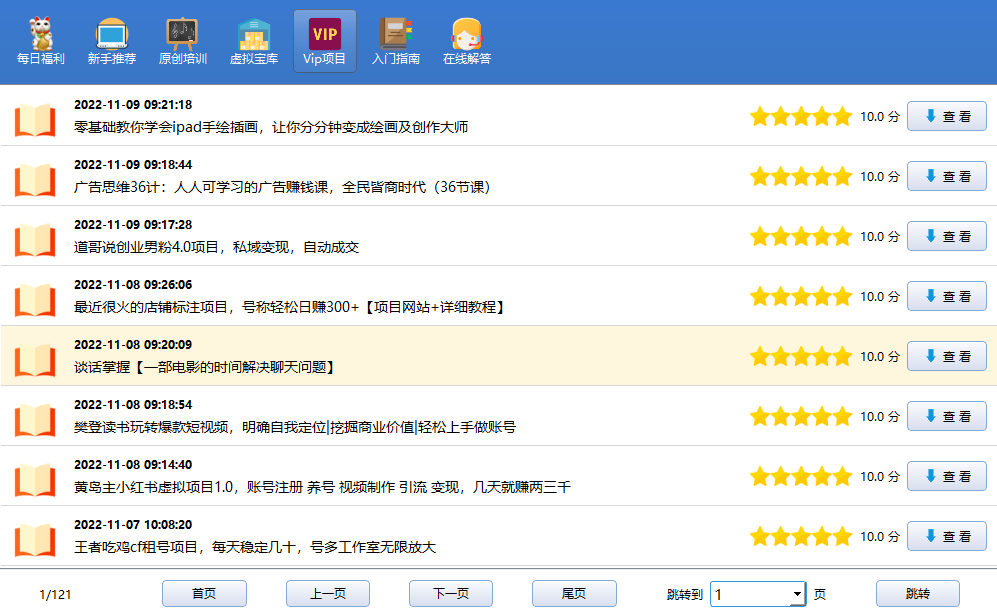Click timestamp 2022-11-09 09:18:44
The width and height of the screenshot is (997, 612).
click(x=133, y=165)
